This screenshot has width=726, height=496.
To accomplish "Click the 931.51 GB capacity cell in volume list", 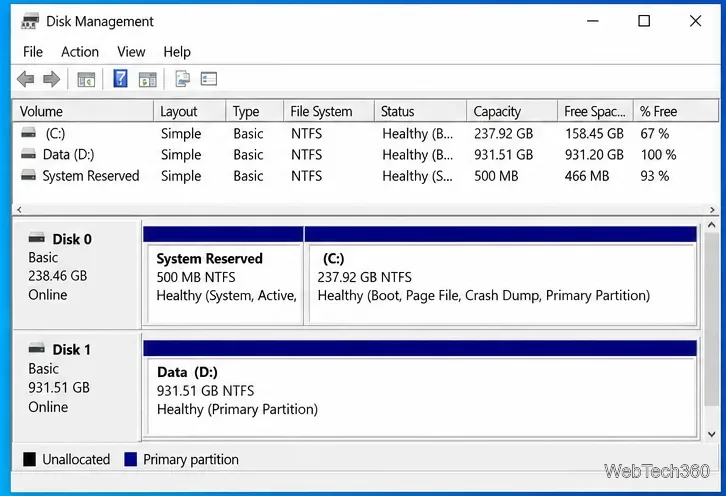I will pos(503,155).
